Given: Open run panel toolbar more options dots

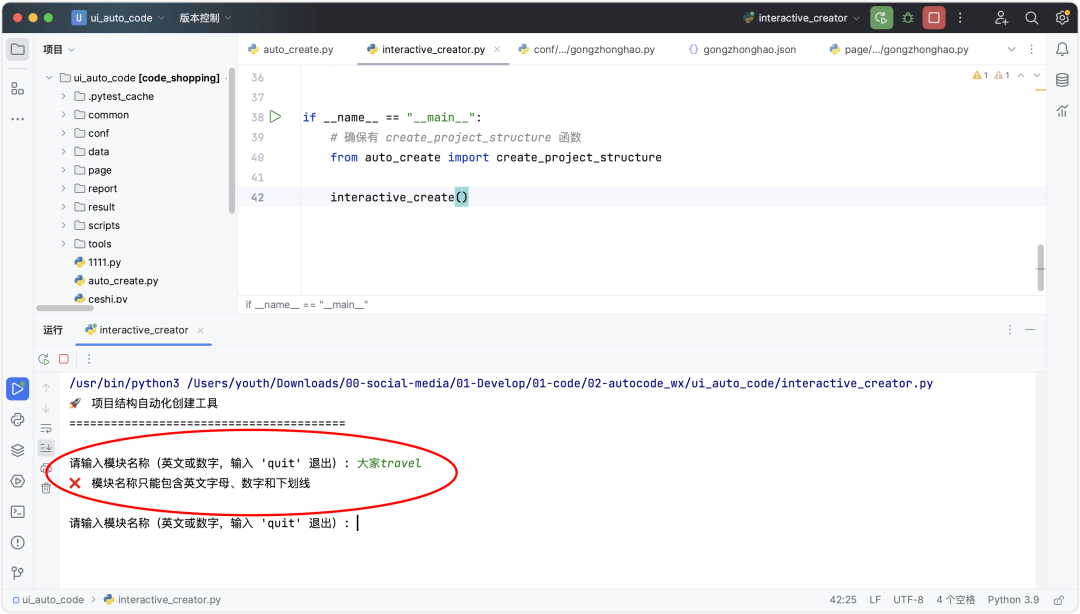Looking at the screenshot, I should click(x=89, y=359).
